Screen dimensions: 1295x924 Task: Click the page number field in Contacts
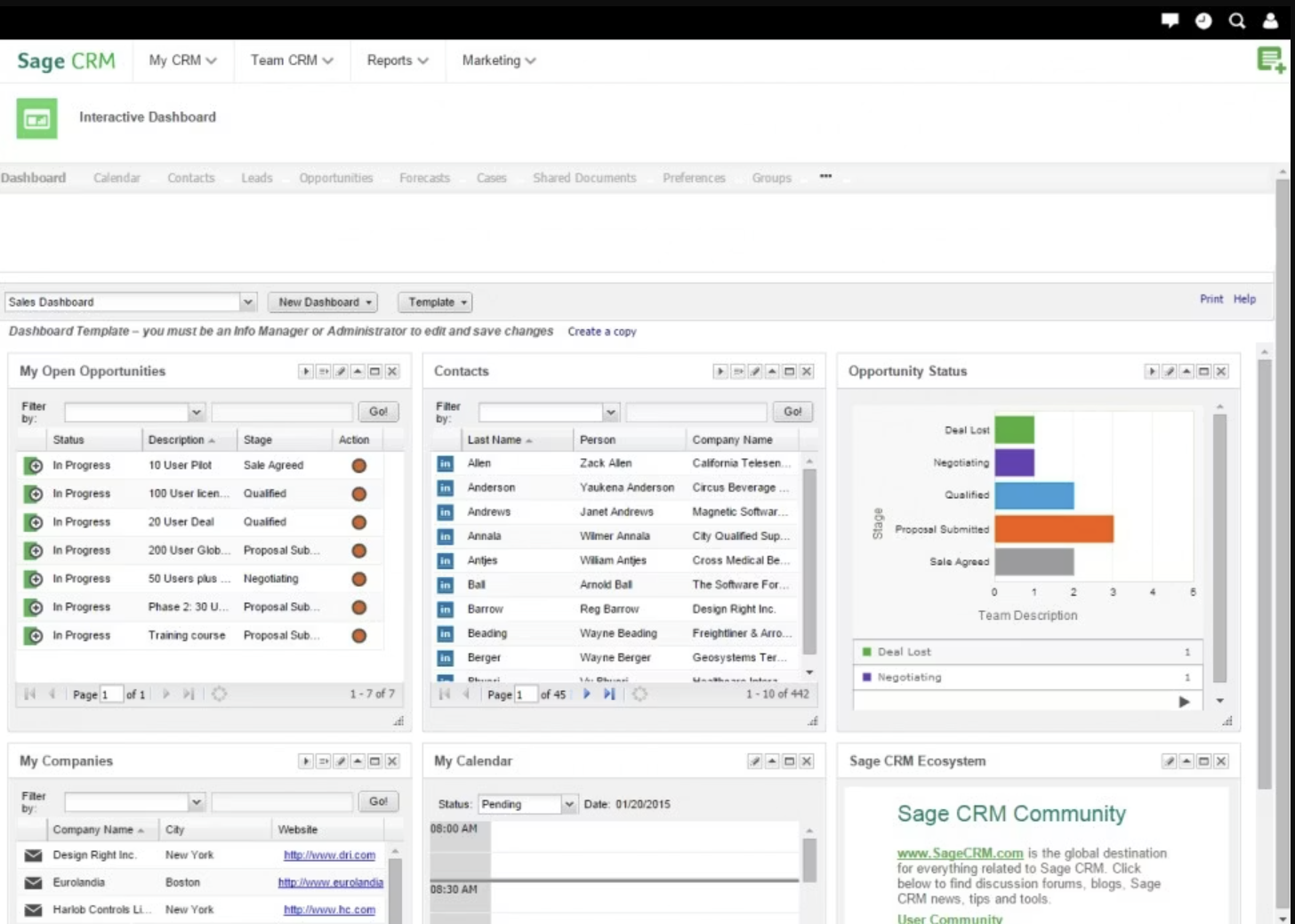tap(526, 695)
